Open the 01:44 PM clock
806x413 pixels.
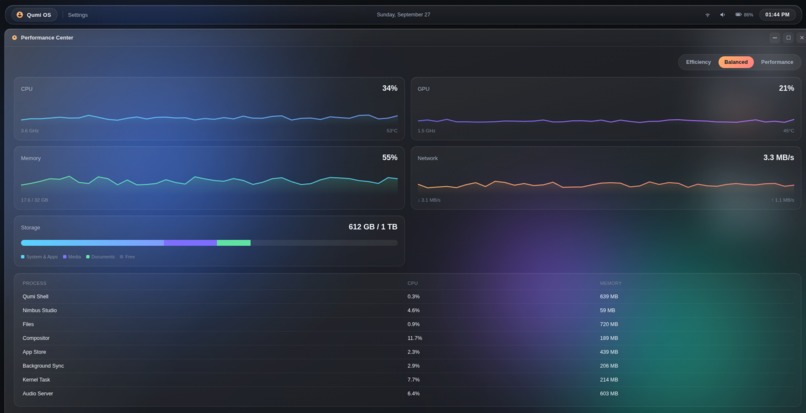click(777, 15)
